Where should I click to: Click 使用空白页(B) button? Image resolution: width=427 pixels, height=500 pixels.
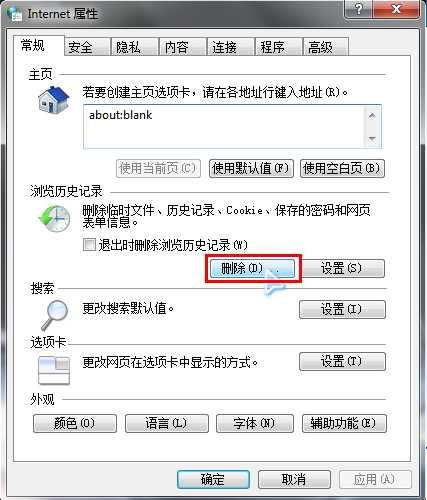[x=342, y=168]
